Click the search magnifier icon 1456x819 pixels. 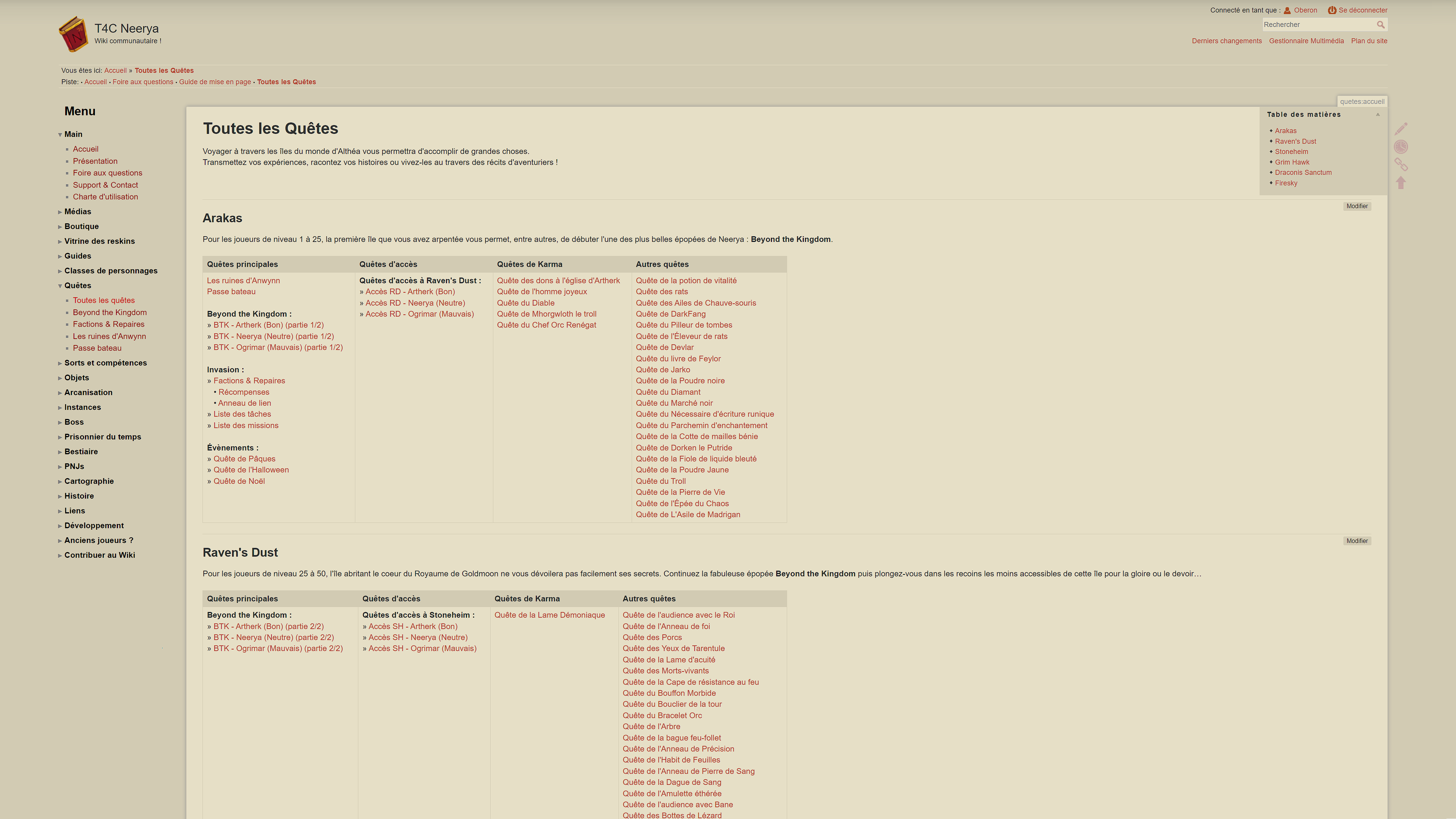[1380, 24]
